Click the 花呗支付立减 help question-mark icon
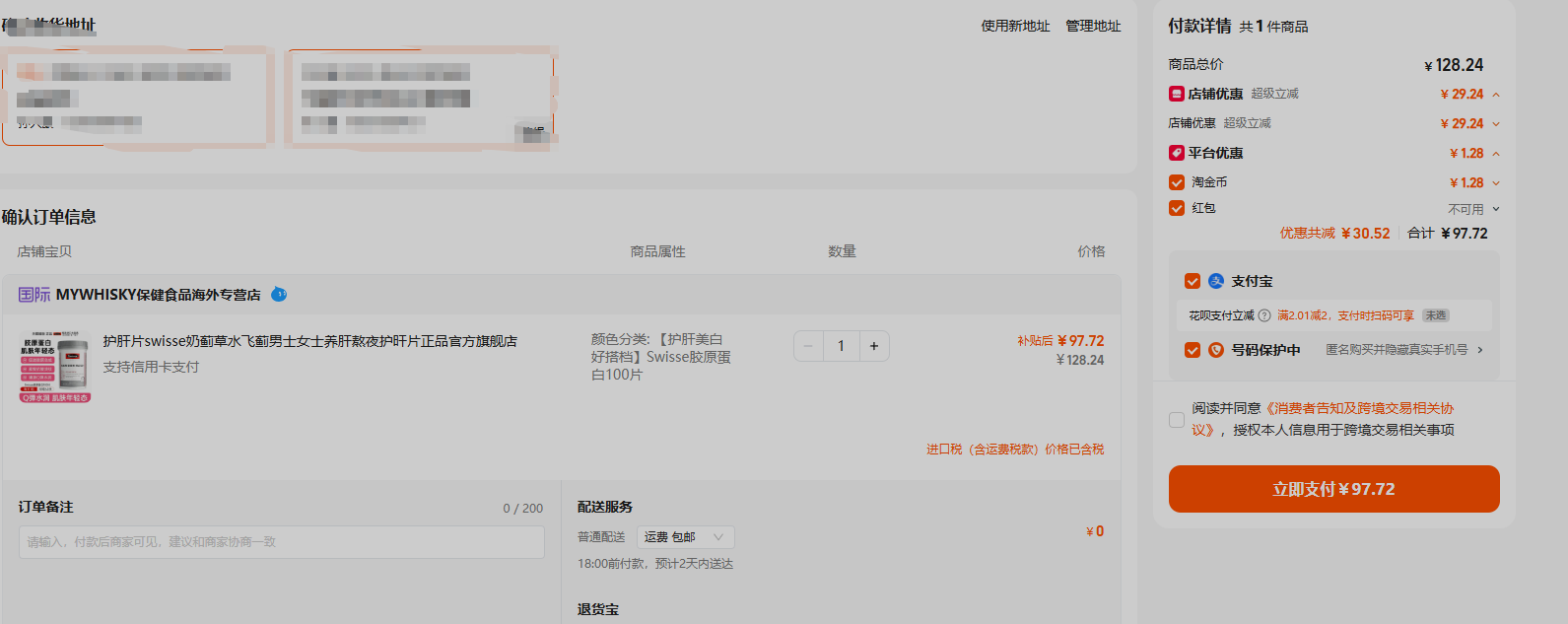Image resolution: width=1568 pixels, height=624 pixels. 1264,315
